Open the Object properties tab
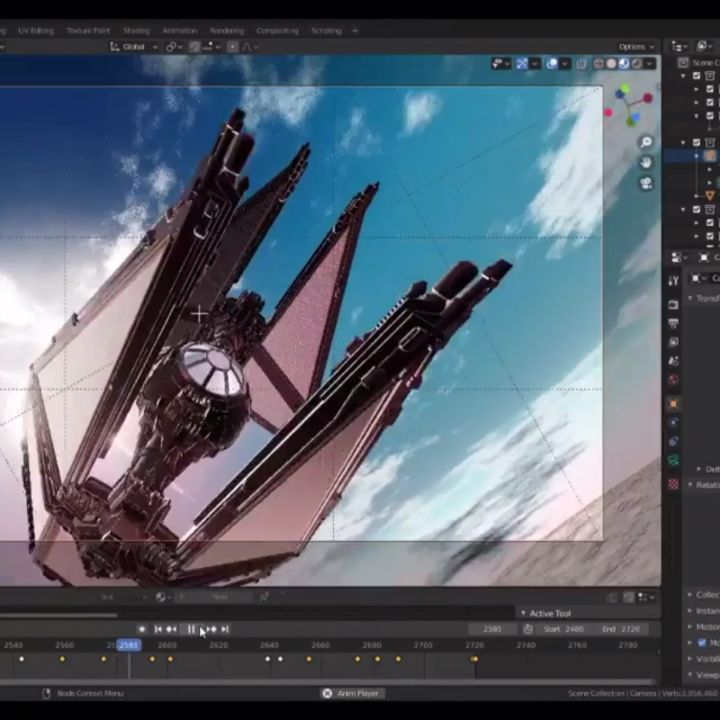Screen dimensions: 720x720 [x=673, y=404]
